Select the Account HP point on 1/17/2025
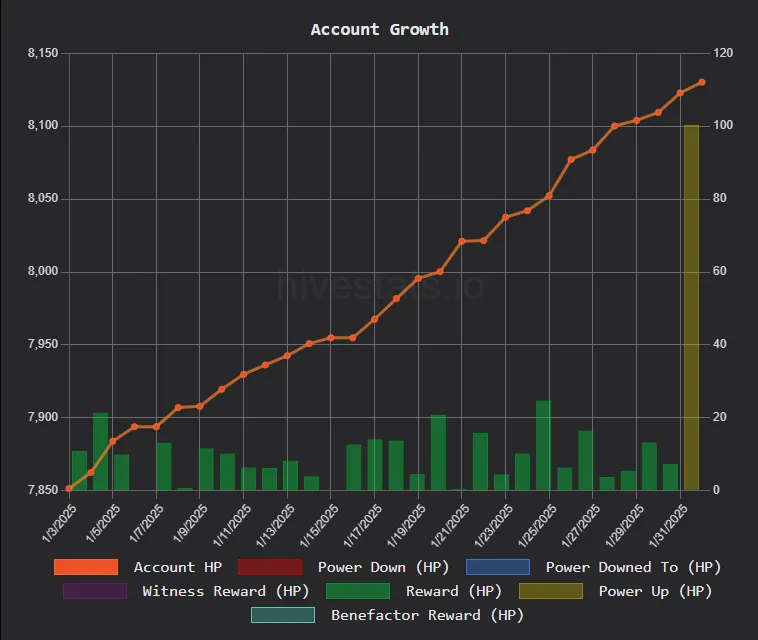The image size is (758, 640). tap(374, 319)
